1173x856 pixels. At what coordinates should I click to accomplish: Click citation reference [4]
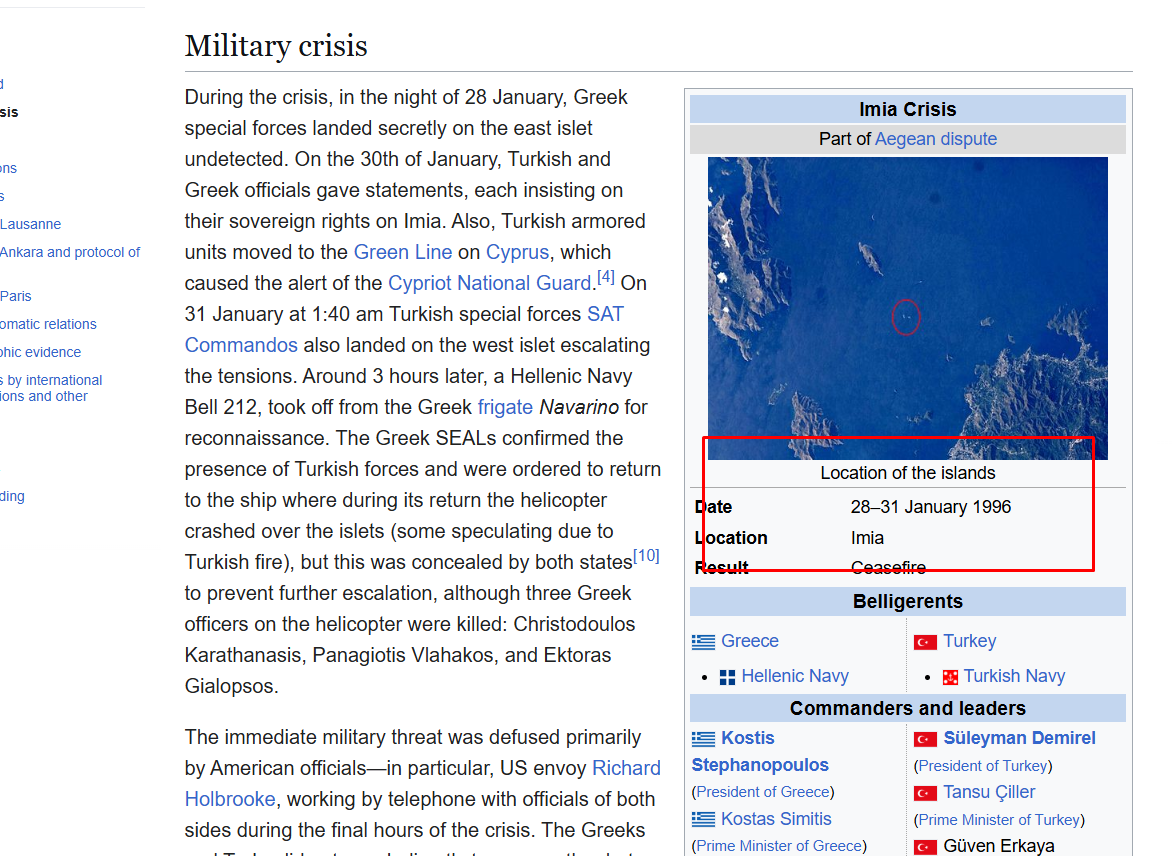pyautogui.click(x=606, y=277)
